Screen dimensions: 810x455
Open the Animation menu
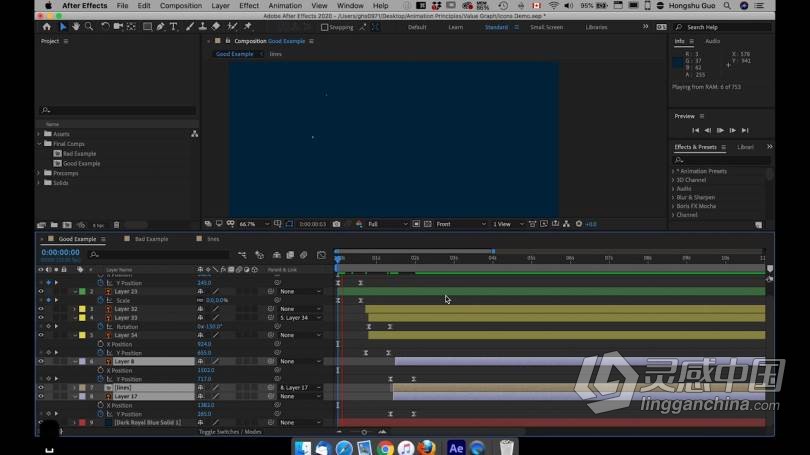coord(285,6)
